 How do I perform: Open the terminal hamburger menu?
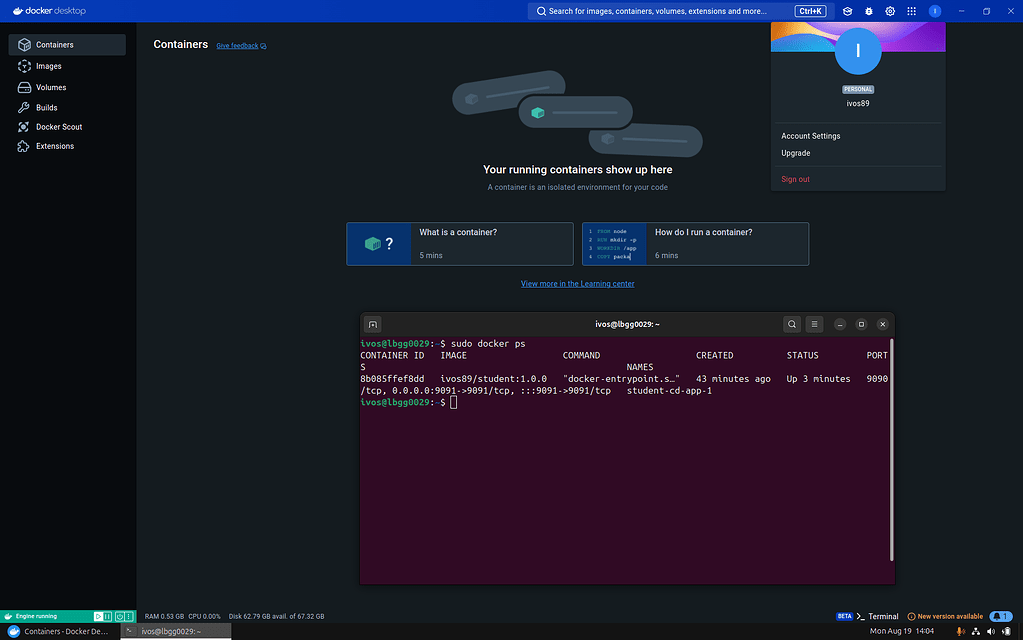tap(815, 324)
